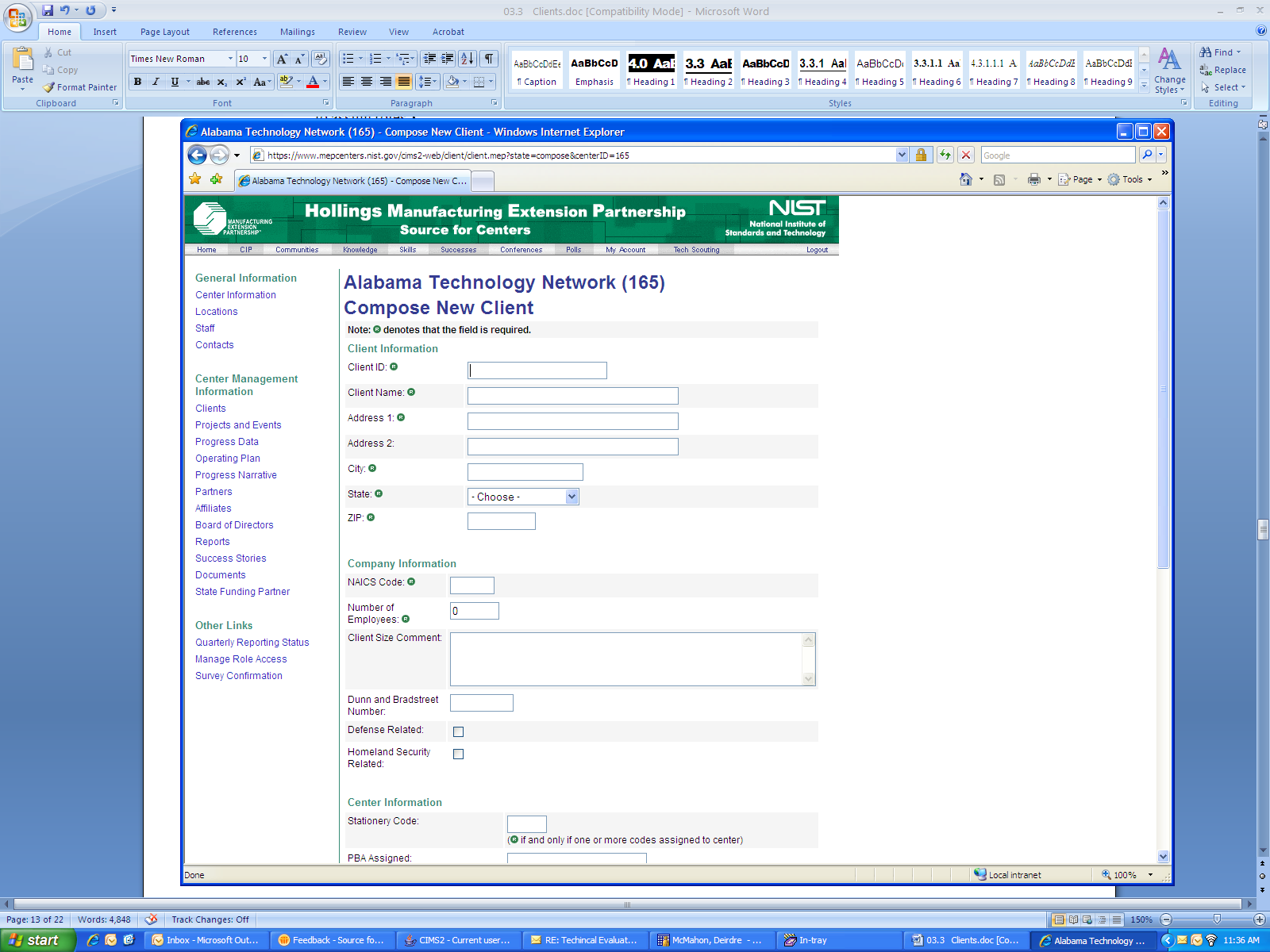Open the Review ribbon tab
The image size is (1270, 952).
(352, 32)
